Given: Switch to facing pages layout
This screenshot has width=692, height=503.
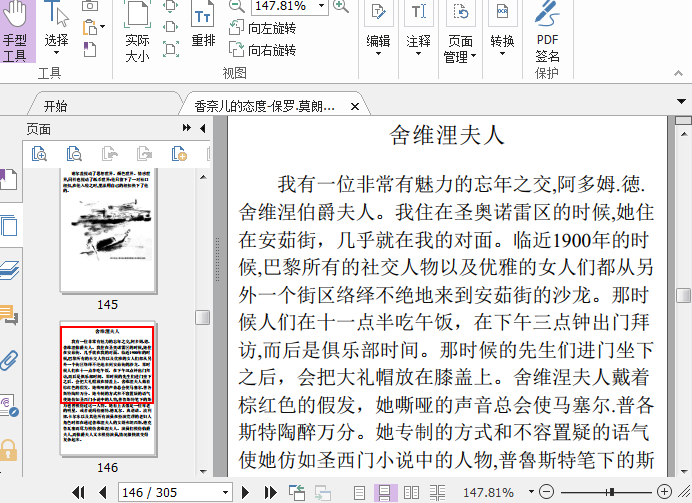Looking at the screenshot, I should tap(411, 492).
